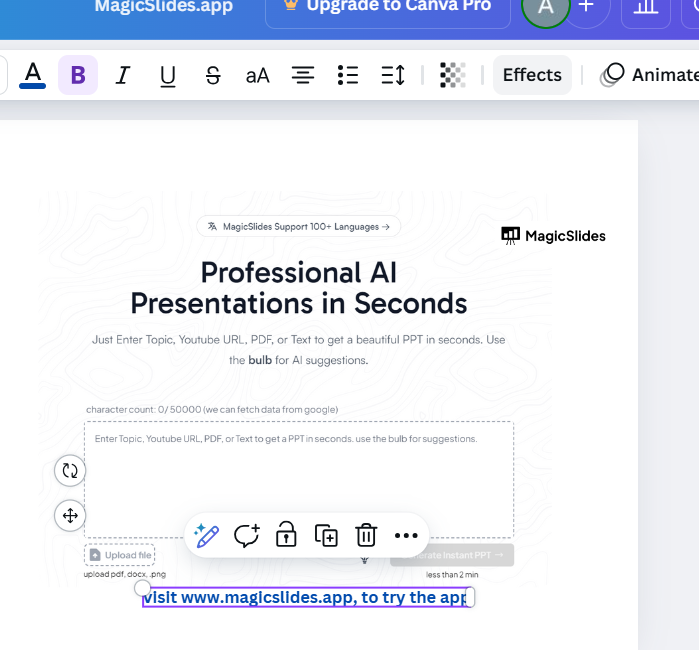Open the text color picker
Screen dimensions: 699x650
coord(33,75)
